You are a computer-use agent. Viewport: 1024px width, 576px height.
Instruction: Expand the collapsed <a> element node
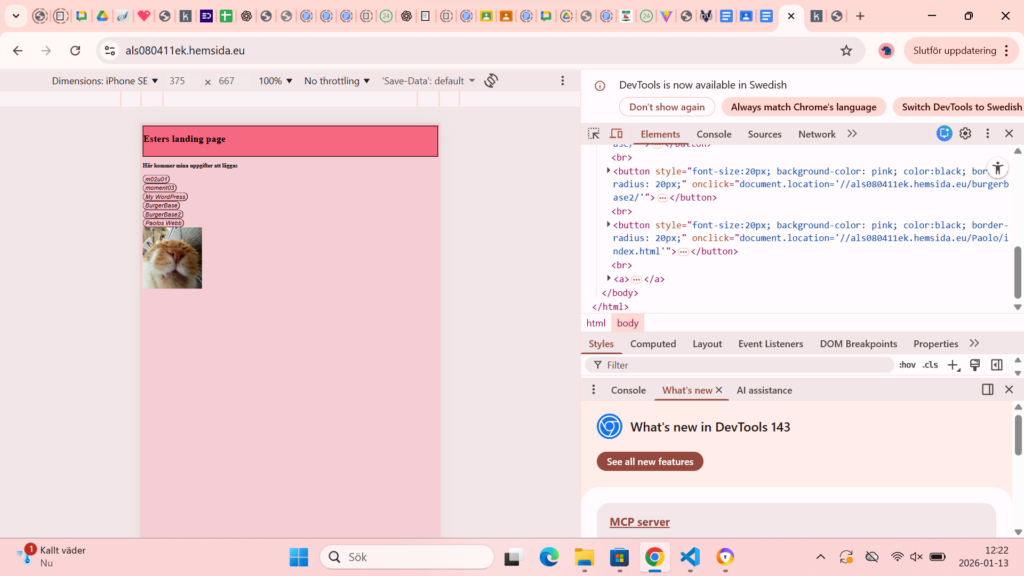coord(609,279)
